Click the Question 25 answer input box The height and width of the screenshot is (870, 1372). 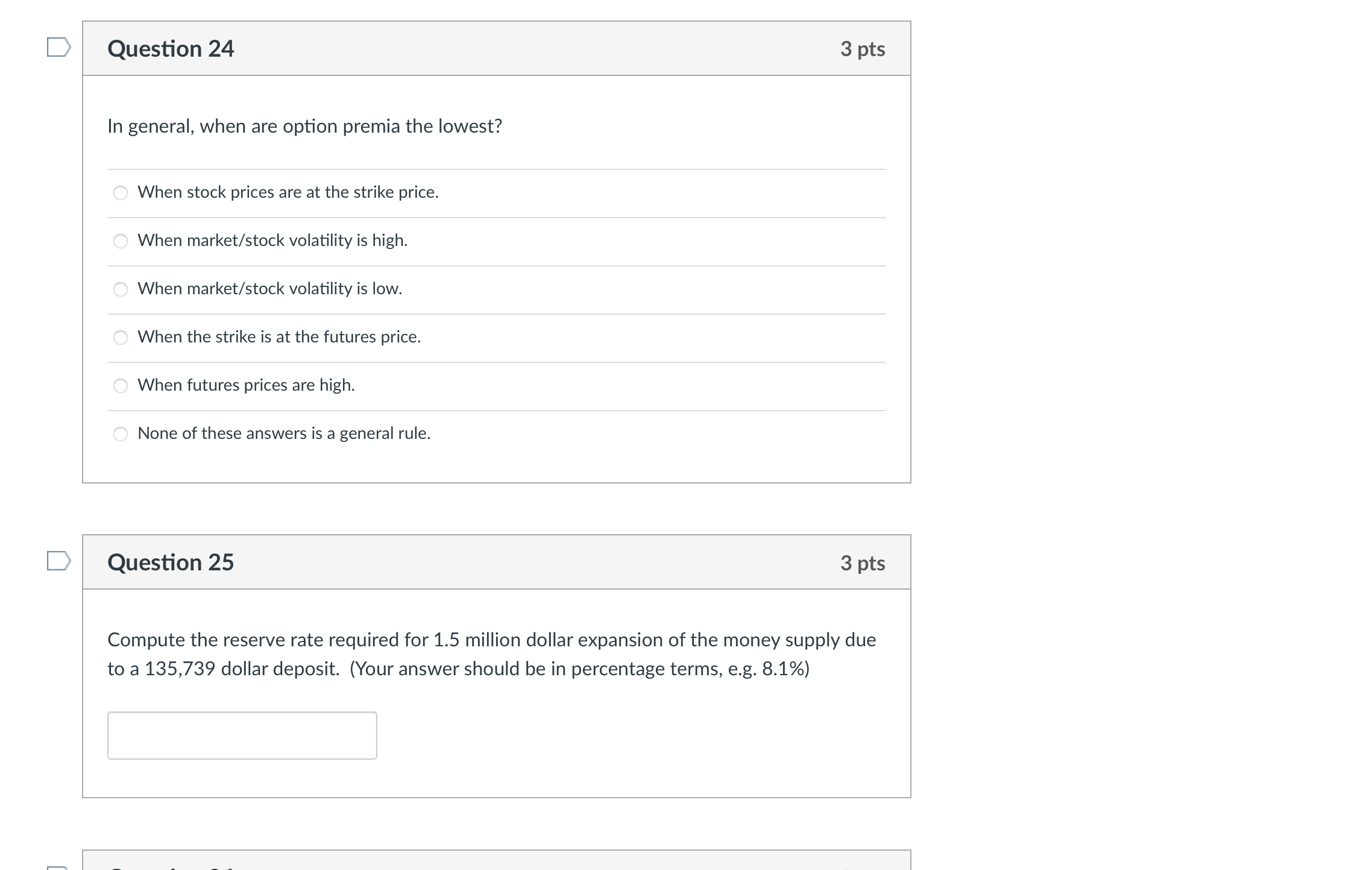(x=241, y=736)
